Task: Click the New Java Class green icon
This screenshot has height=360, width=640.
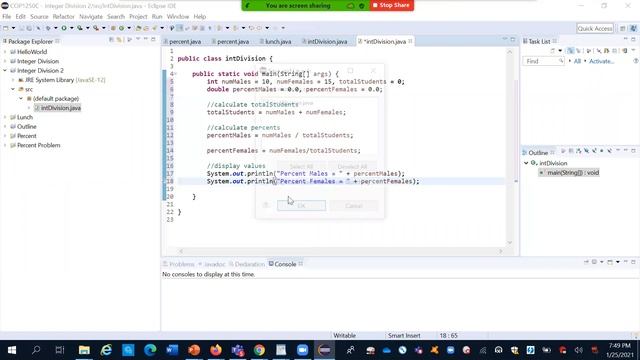Action: [x=121, y=28]
